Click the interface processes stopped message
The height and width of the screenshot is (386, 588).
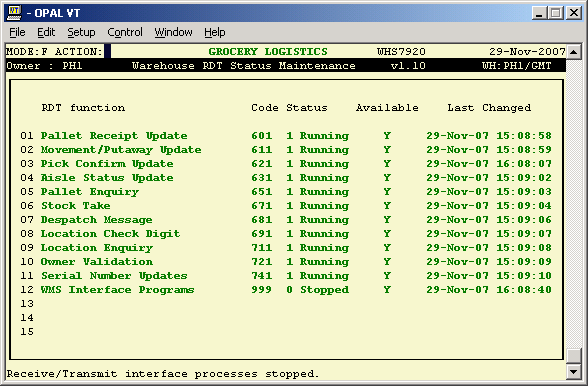point(163,374)
